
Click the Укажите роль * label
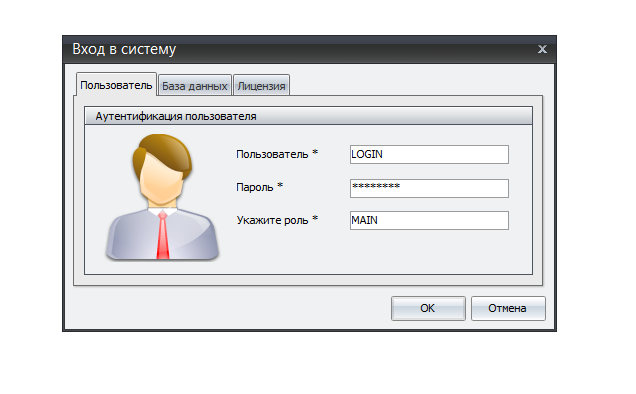pos(277,220)
